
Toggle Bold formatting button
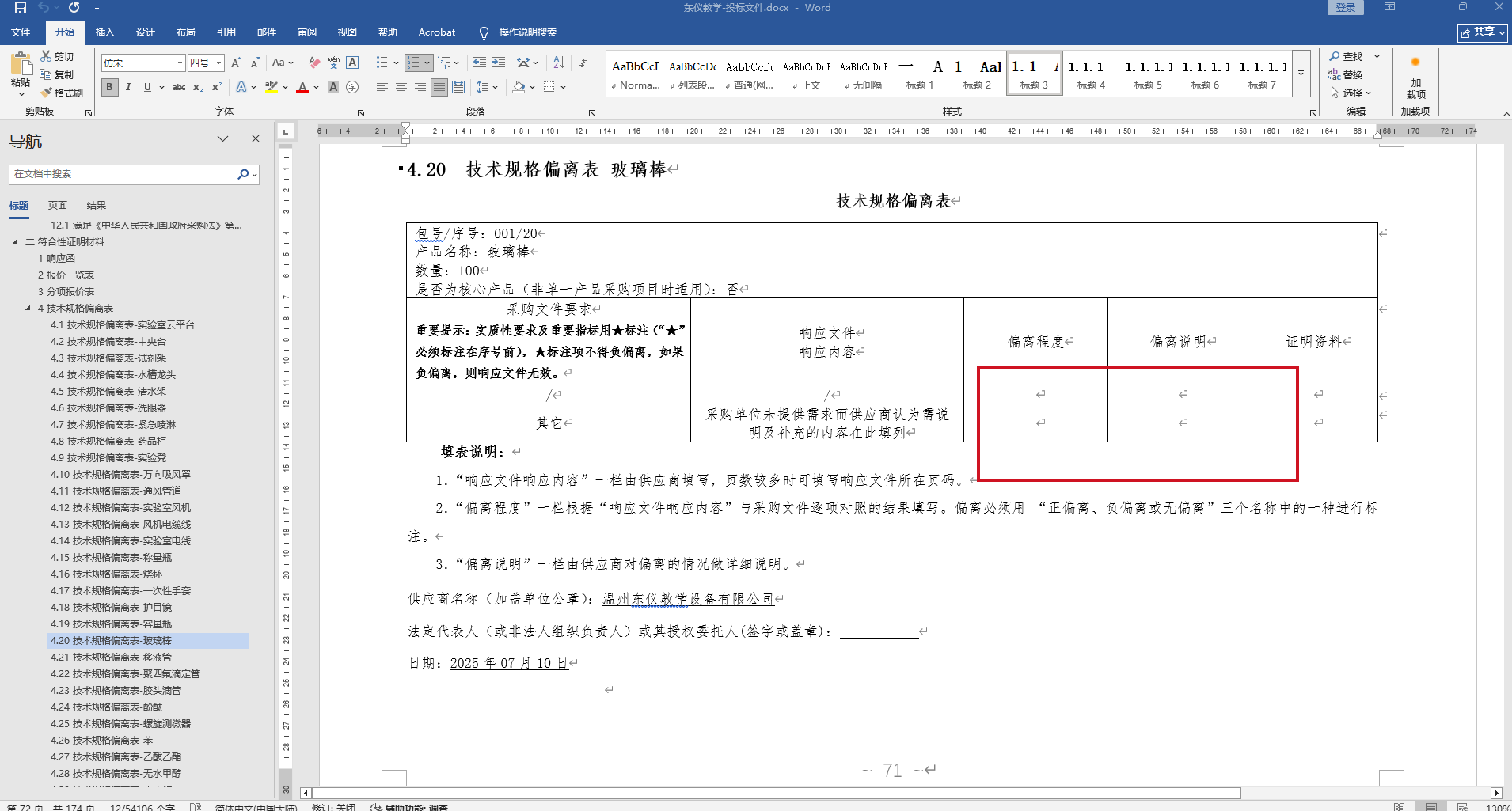(110, 87)
